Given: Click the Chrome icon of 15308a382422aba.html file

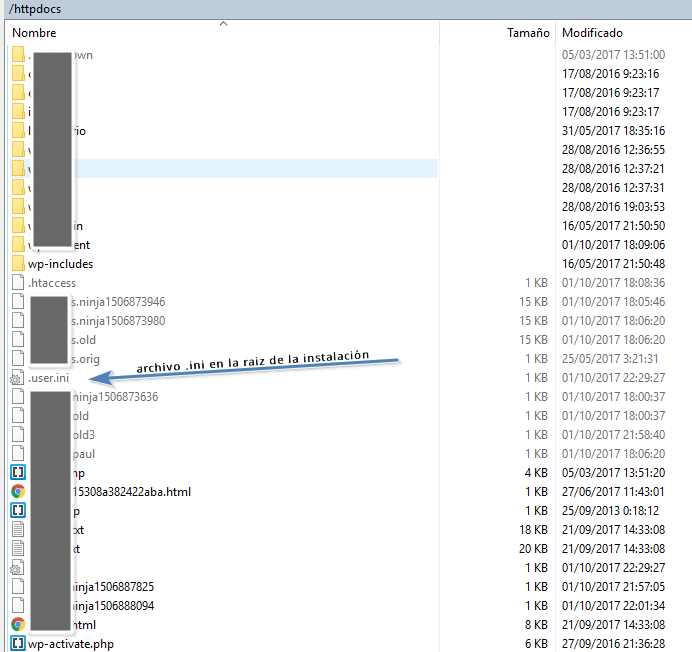Looking at the screenshot, I should click(x=18, y=491).
